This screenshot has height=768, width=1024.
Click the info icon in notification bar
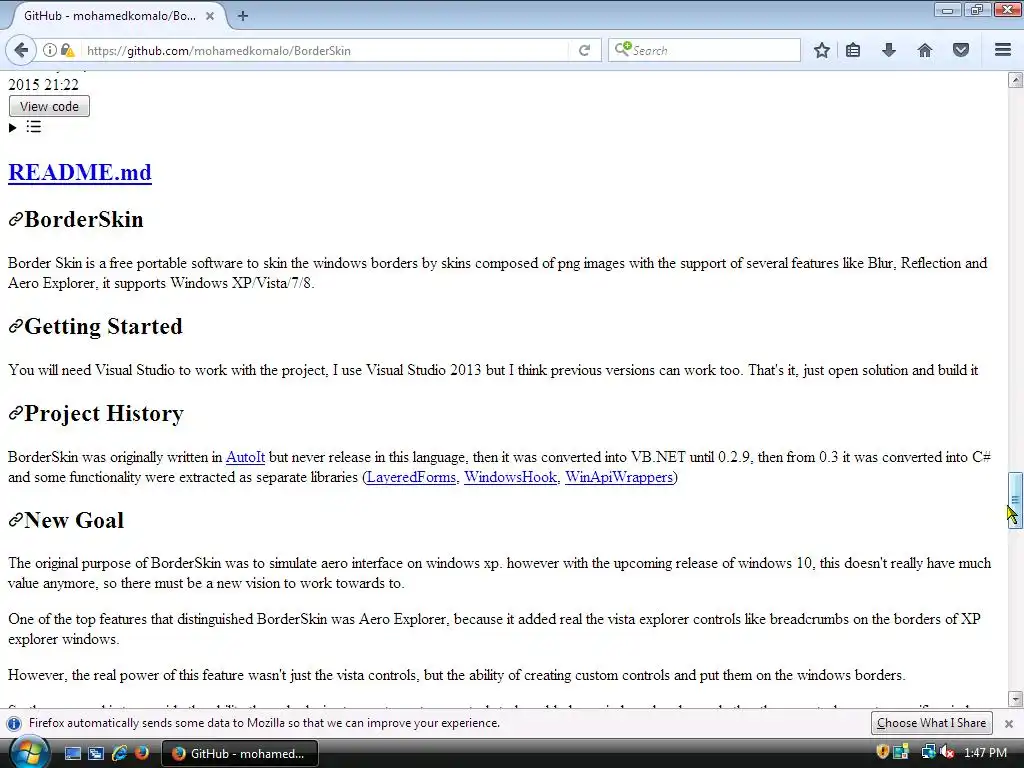14,724
